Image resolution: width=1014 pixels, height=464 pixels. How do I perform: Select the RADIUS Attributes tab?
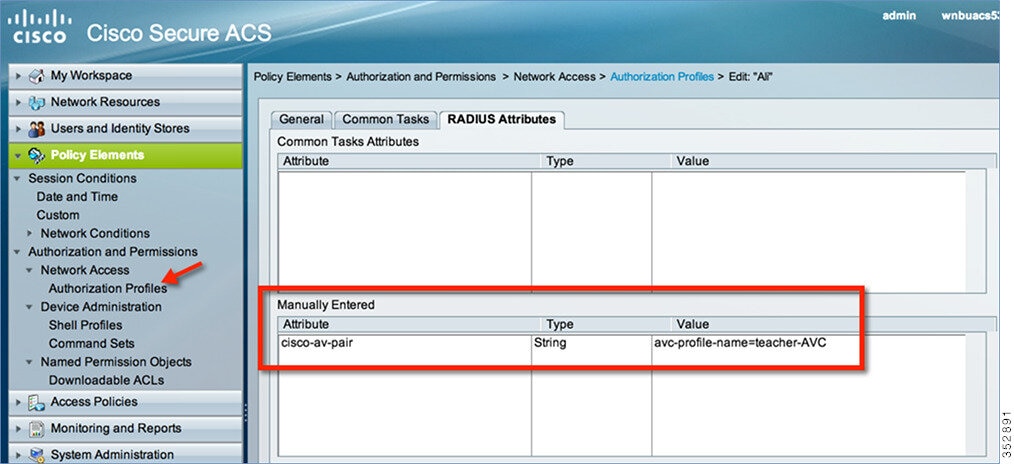coord(502,120)
